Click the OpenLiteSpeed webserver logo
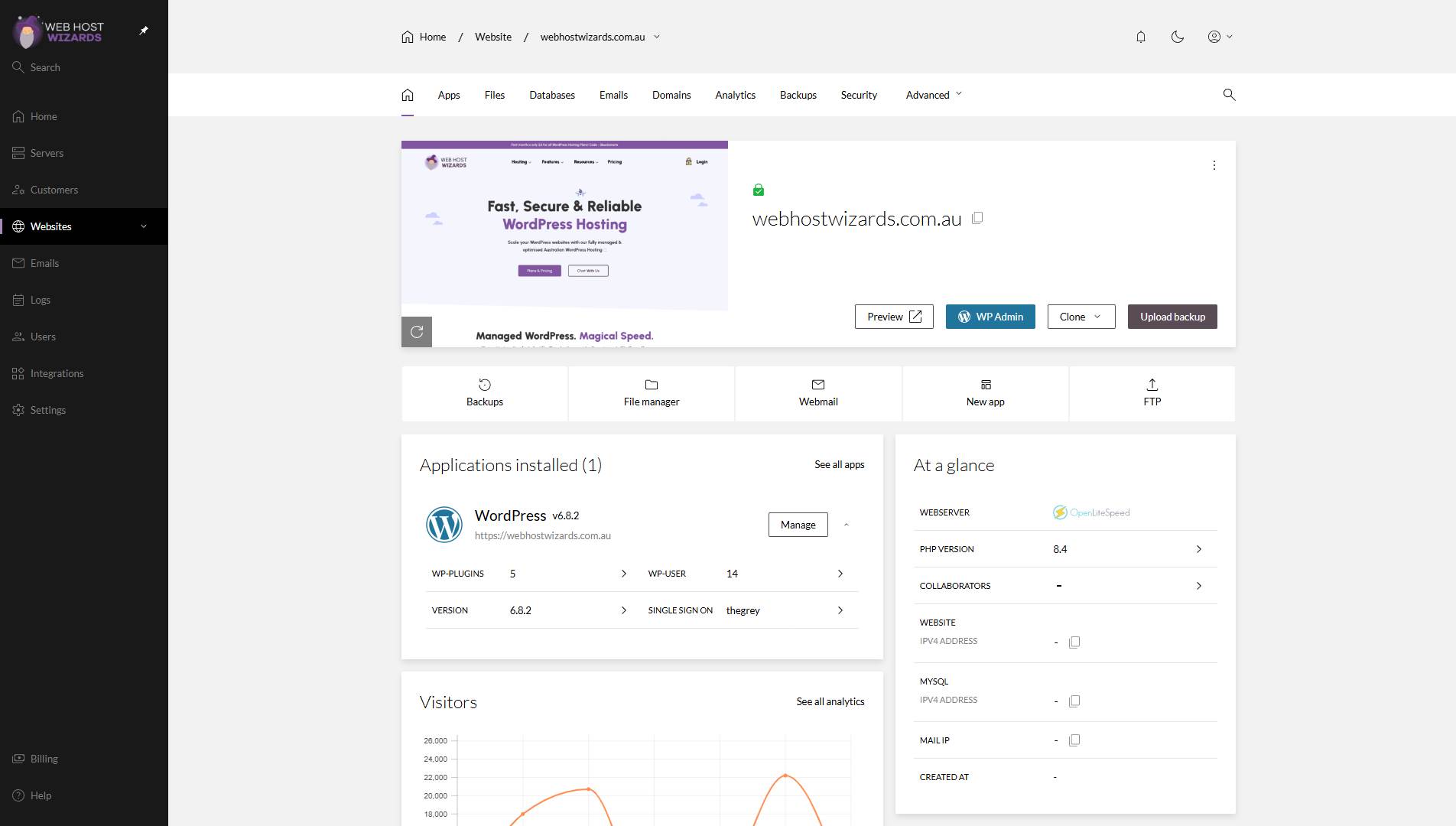 click(x=1091, y=512)
